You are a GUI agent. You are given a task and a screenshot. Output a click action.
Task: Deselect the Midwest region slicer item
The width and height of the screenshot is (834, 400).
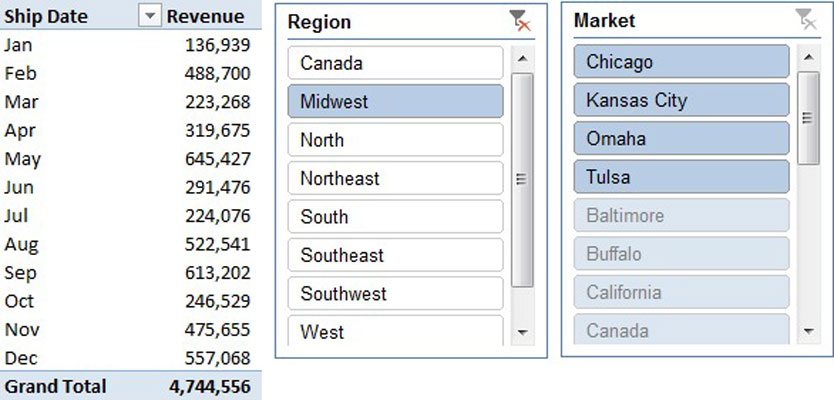pyautogui.click(x=395, y=102)
